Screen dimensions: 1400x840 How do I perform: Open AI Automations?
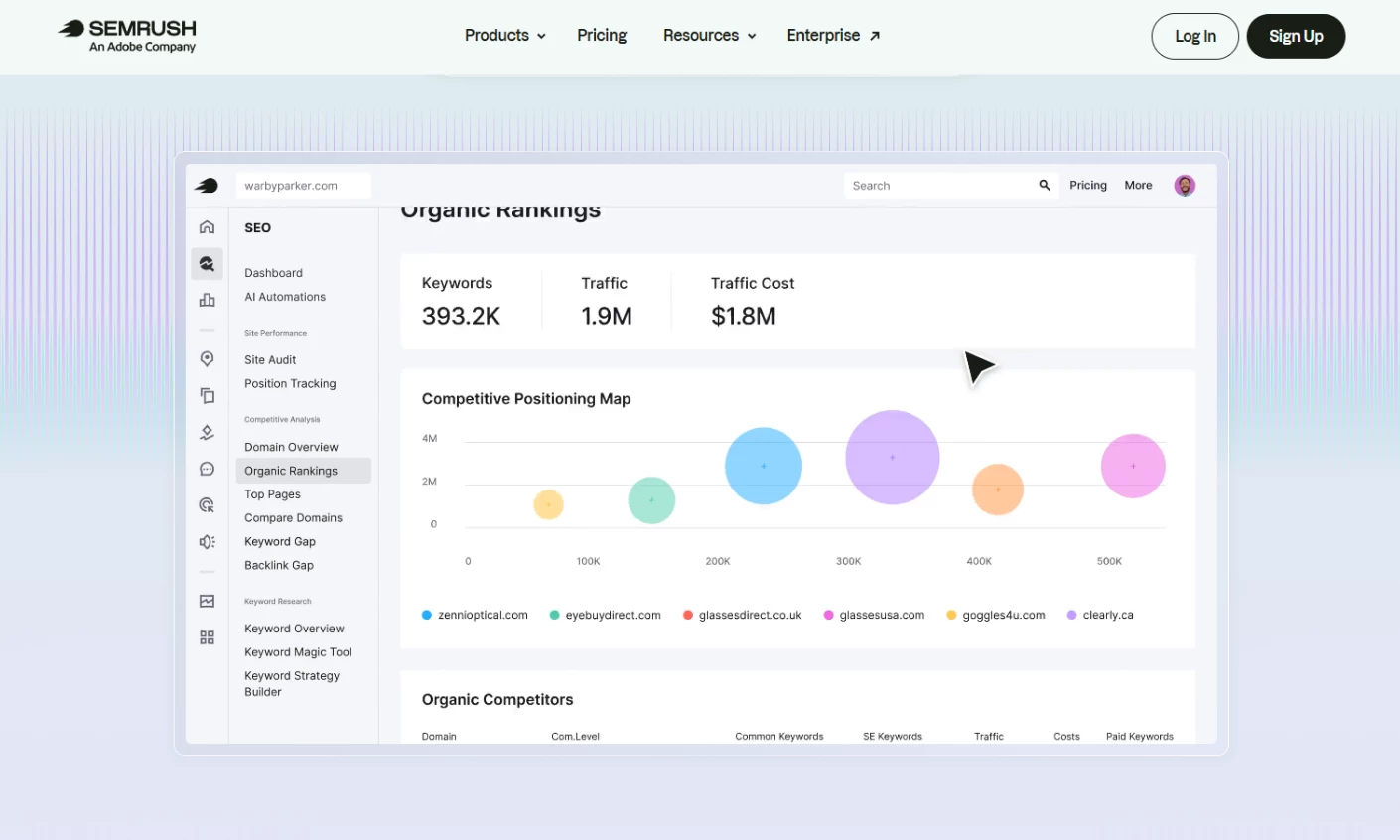pos(285,297)
